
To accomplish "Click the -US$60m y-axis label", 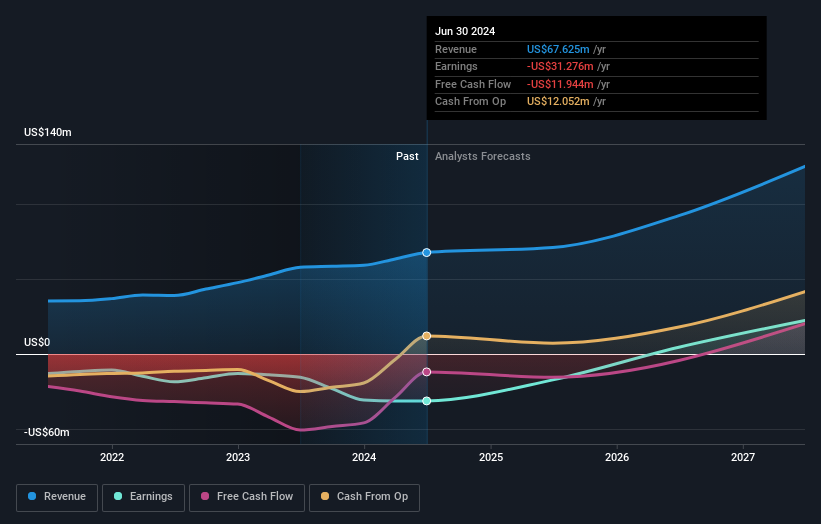I will (x=47, y=432).
